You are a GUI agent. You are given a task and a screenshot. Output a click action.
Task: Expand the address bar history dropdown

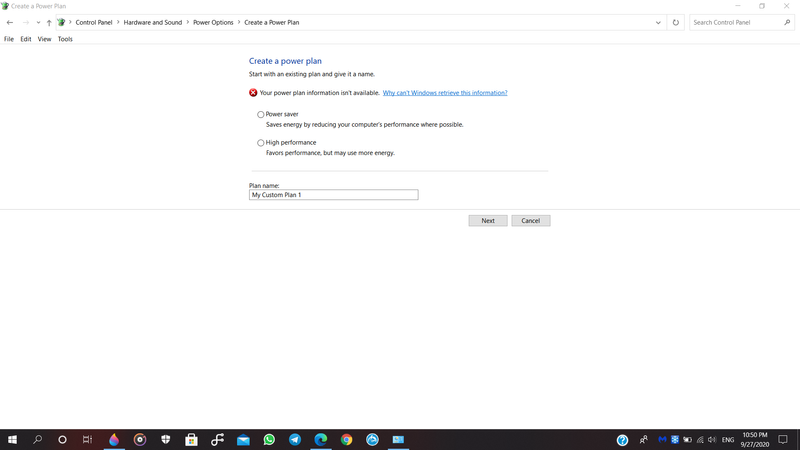(x=658, y=22)
